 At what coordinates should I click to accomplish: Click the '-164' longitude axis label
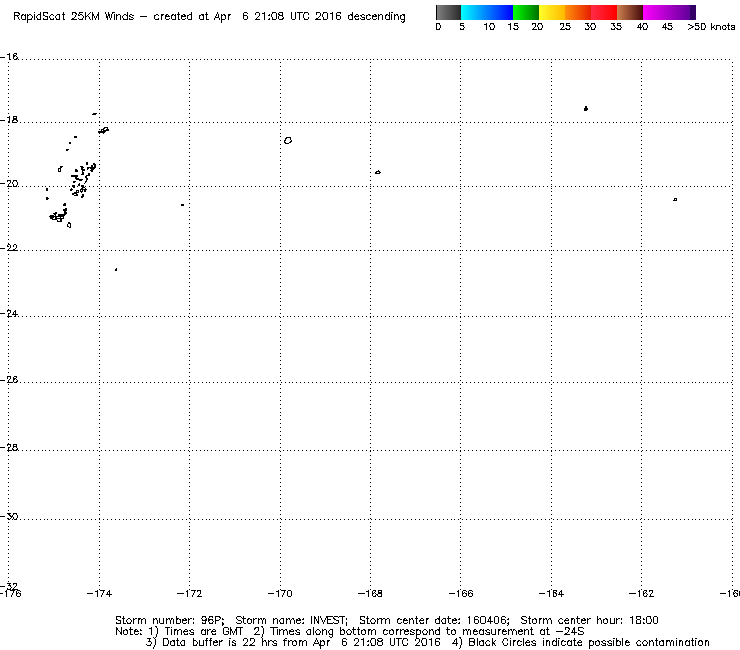(551, 593)
